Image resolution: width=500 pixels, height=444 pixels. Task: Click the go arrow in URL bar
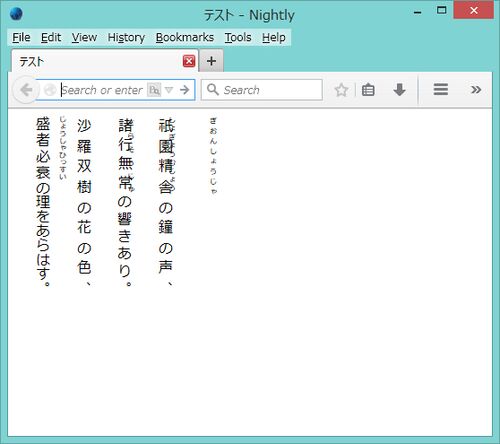[184, 90]
